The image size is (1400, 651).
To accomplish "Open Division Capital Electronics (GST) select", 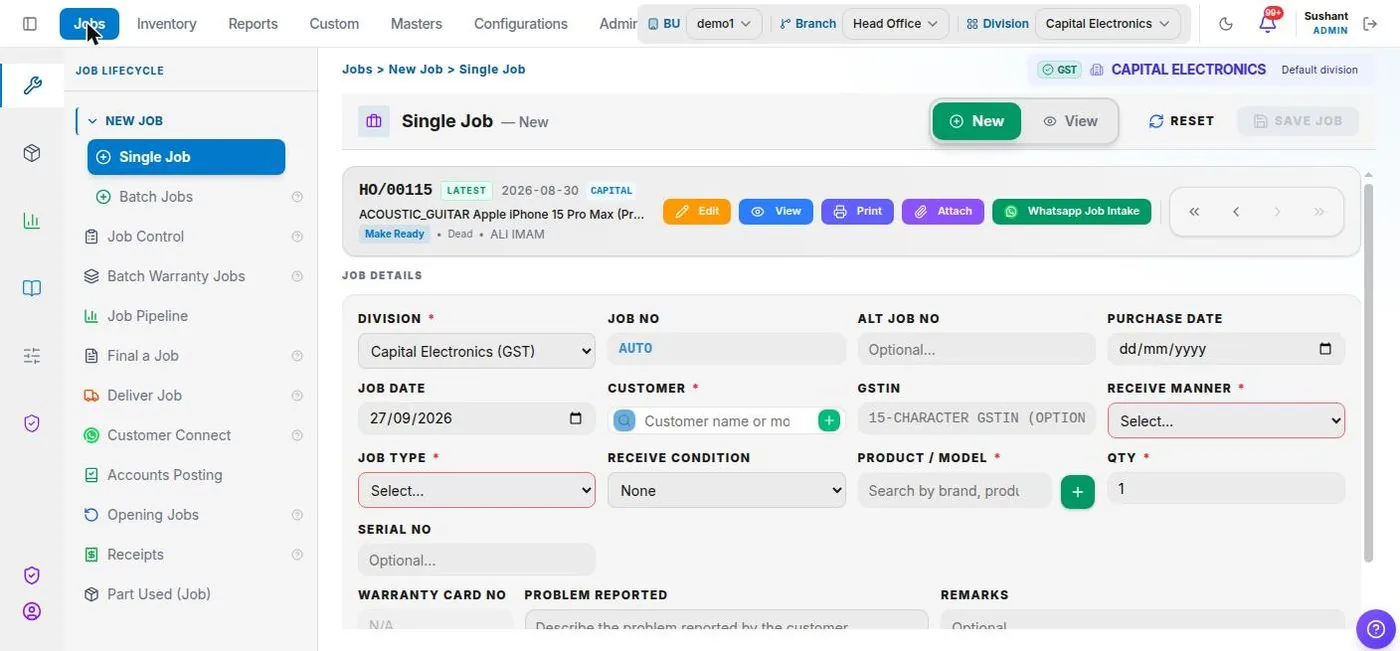I will tap(476, 351).
